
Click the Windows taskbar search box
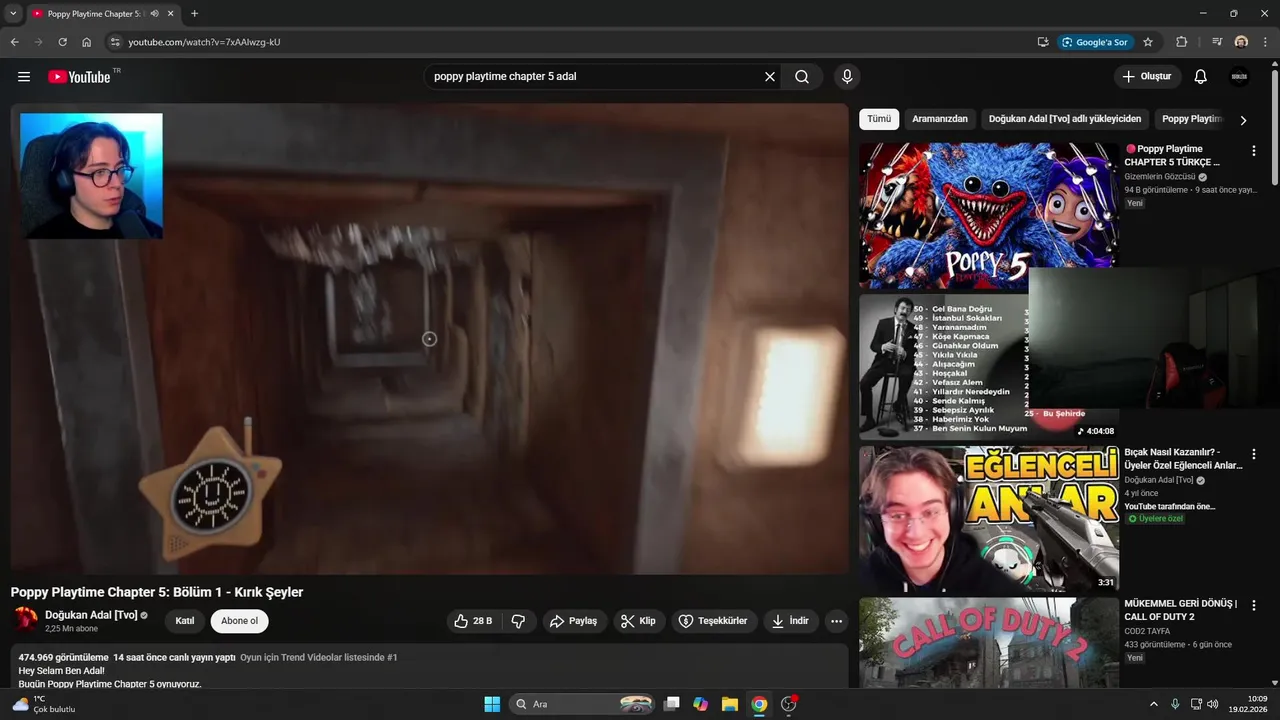583,704
